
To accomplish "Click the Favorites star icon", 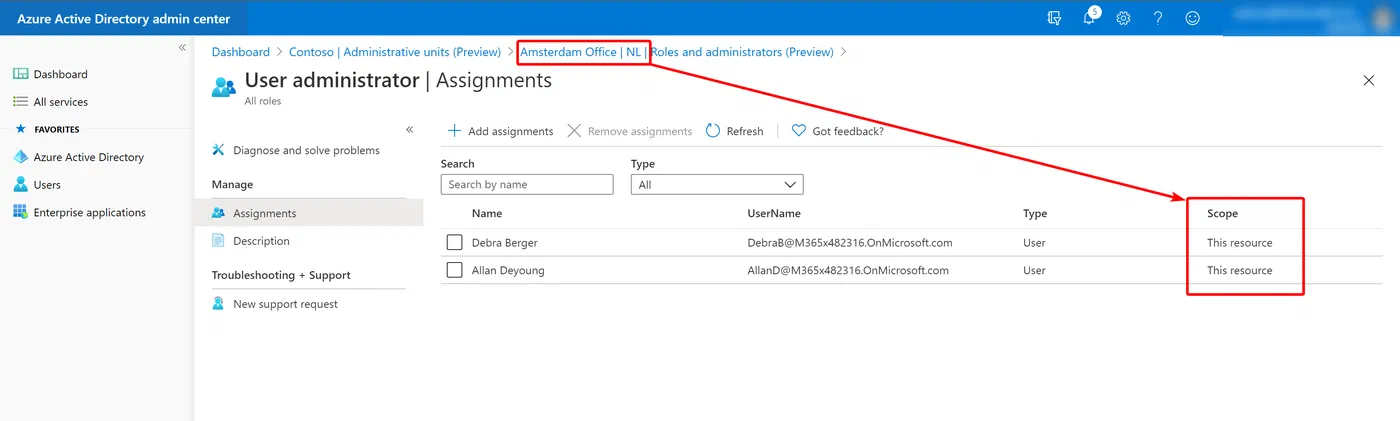I will [x=20, y=129].
